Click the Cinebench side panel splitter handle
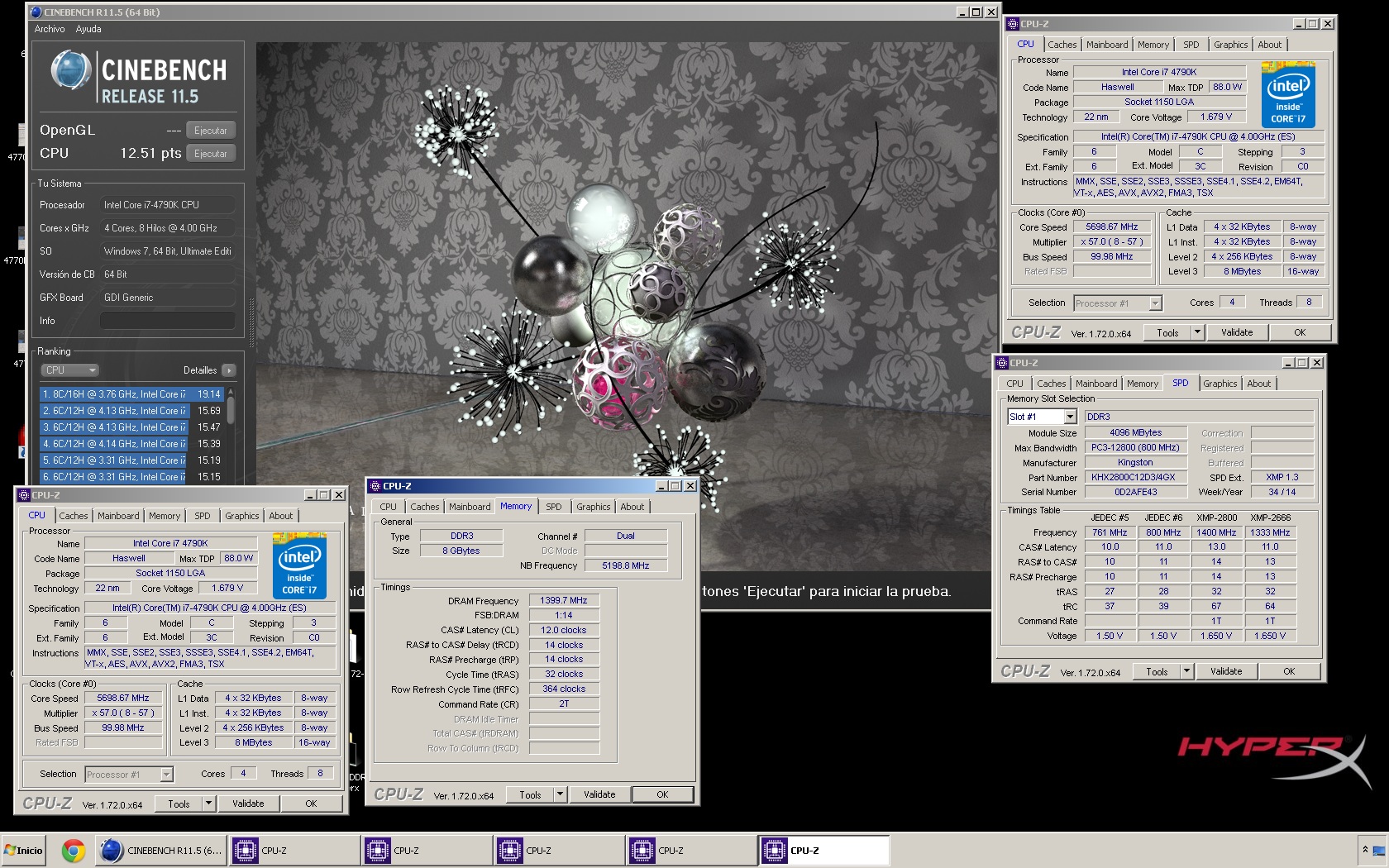 click(251, 322)
